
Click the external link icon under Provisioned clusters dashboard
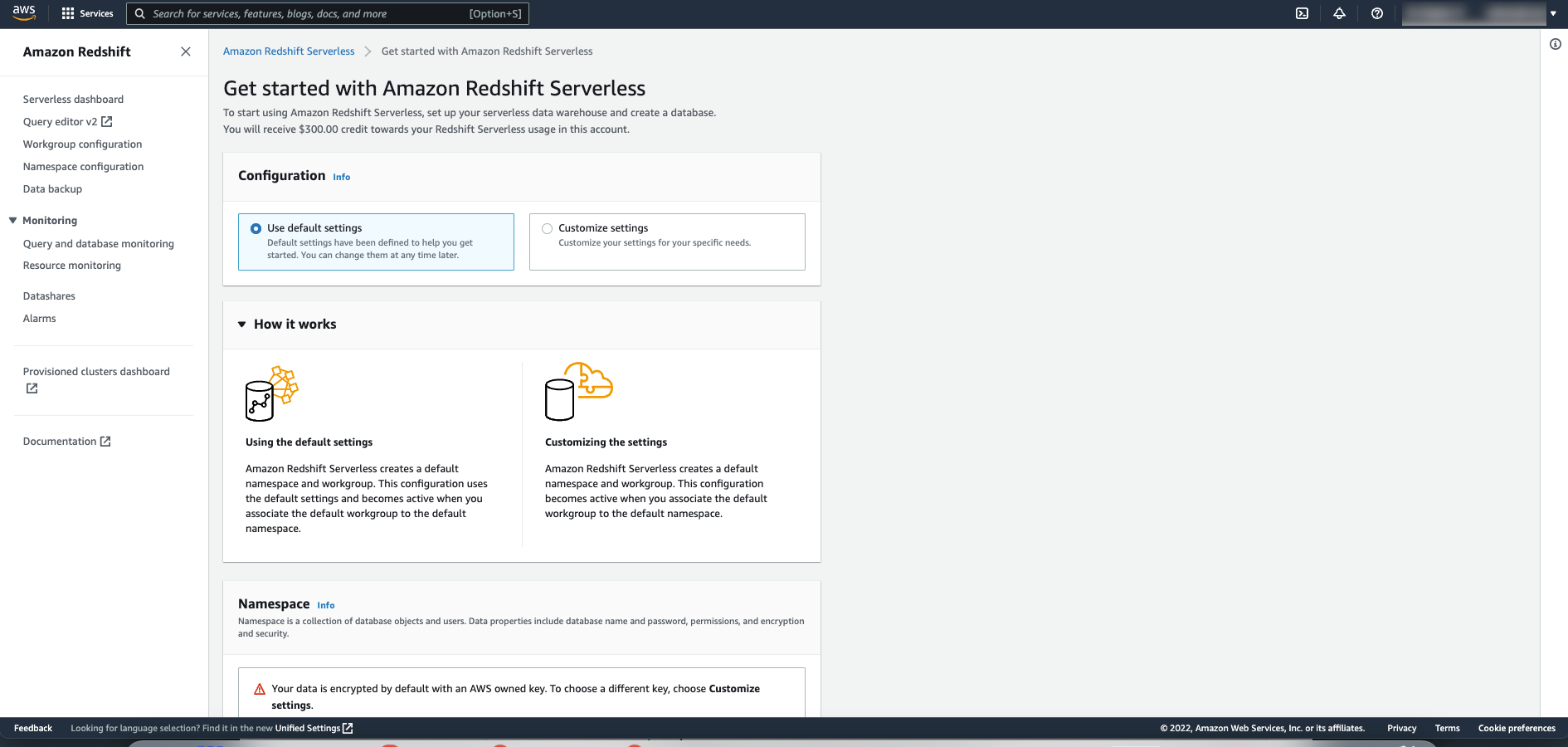32,388
